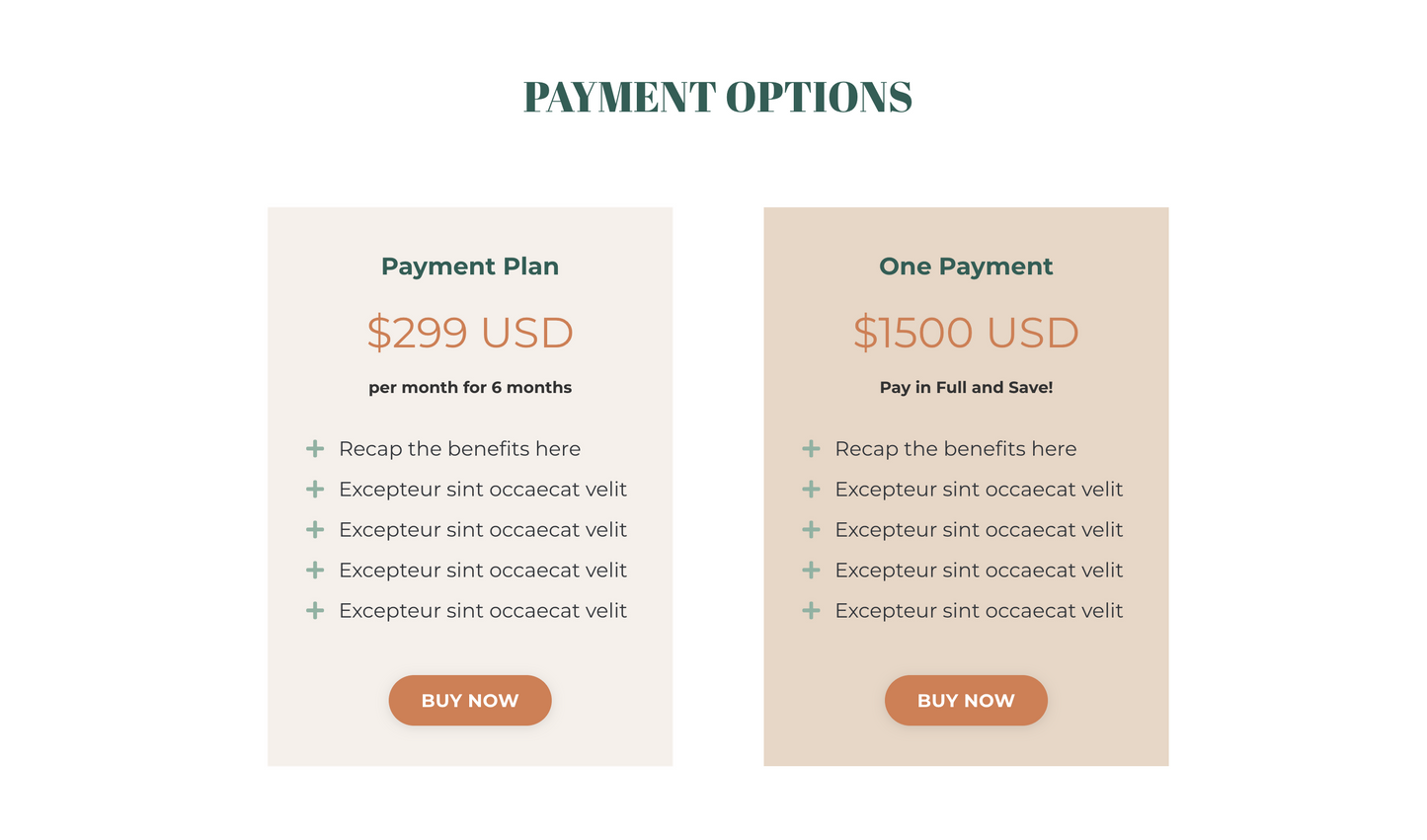Click the $299 USD price
Viewport: 1427px width, 840px height.
(470, 333)
